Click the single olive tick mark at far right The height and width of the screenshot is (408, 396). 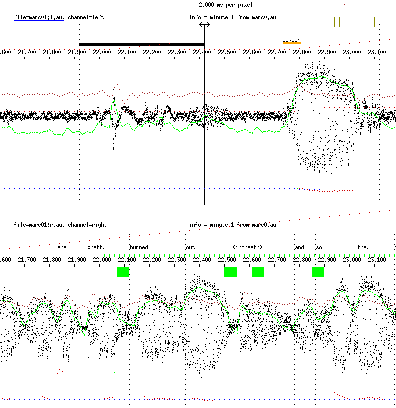click(x=375, y=22)
